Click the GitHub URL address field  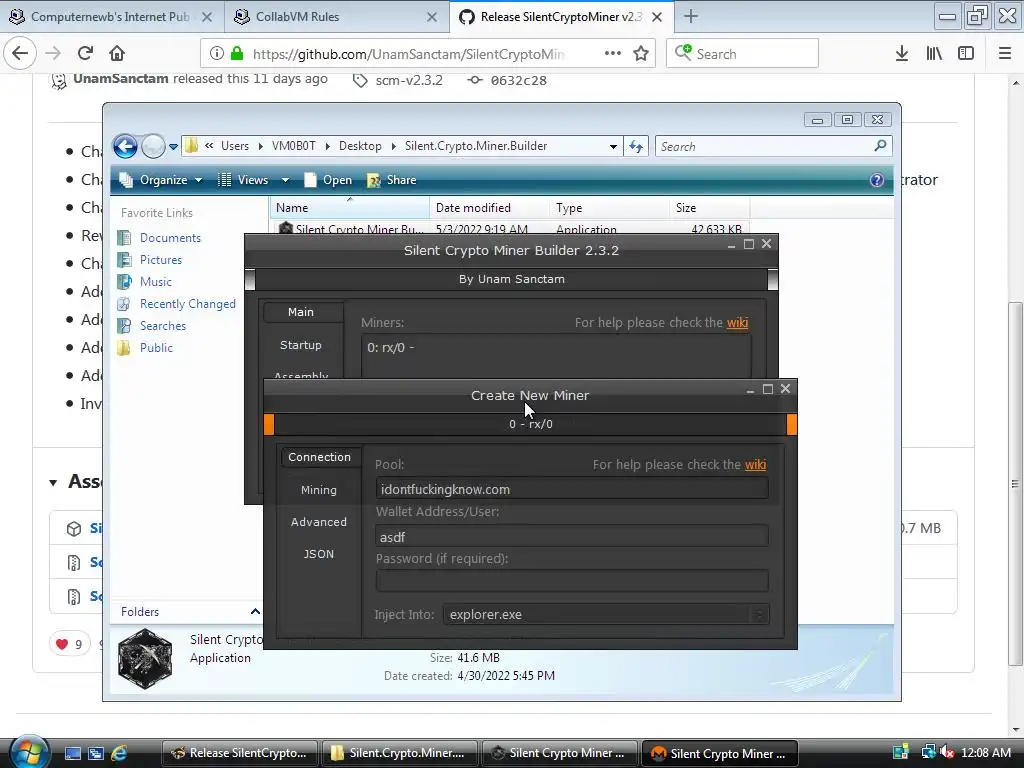[x=408, y=54]
